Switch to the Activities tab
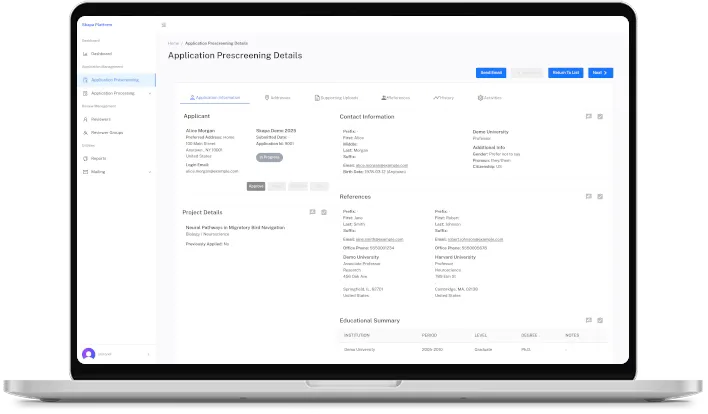The image size is (708, 414). click(490, 98)
